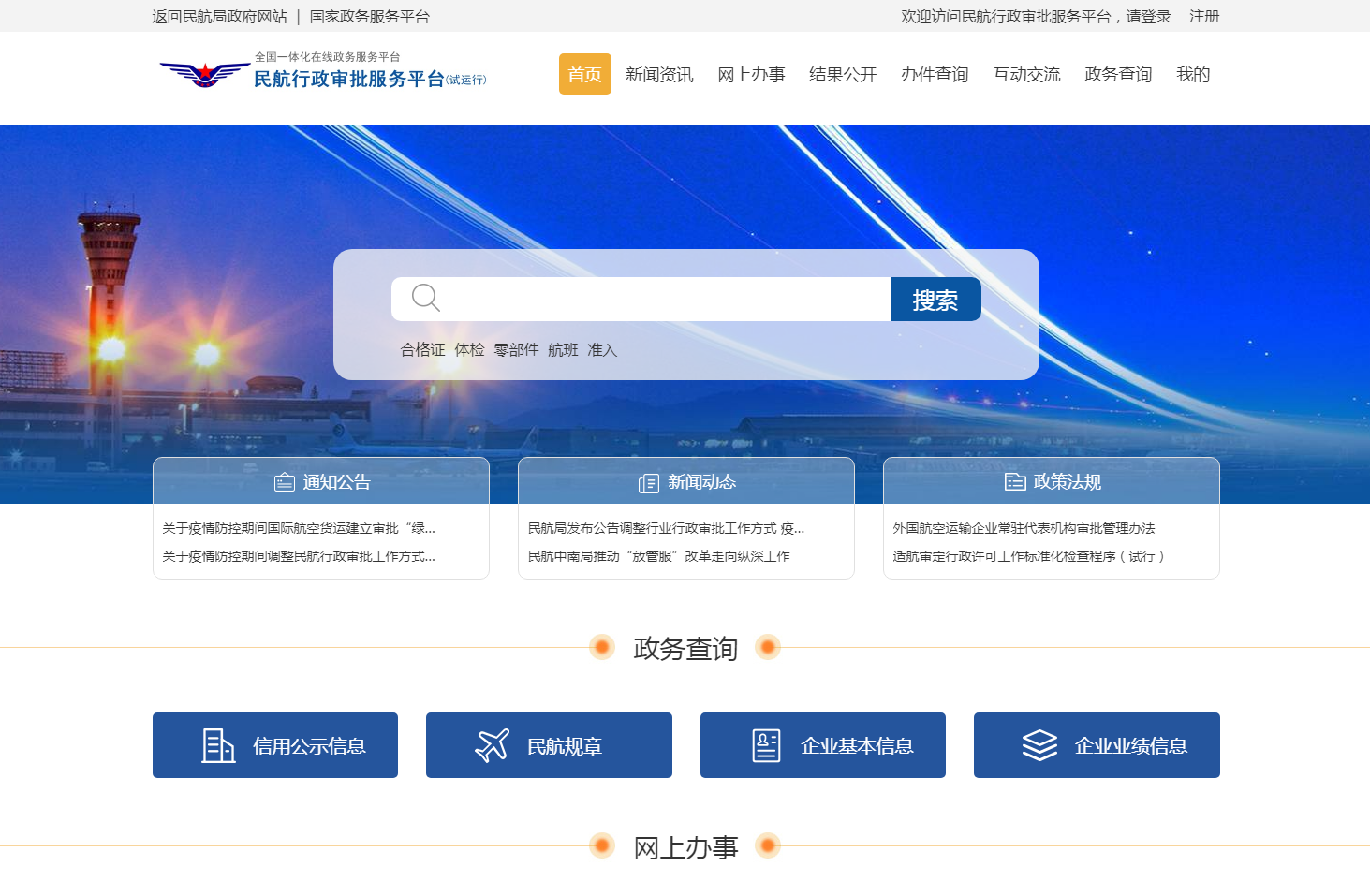Click the 信用公示信息 button
The height and width of the screenshot is (896, 1370).
click(x=275, y=745)
